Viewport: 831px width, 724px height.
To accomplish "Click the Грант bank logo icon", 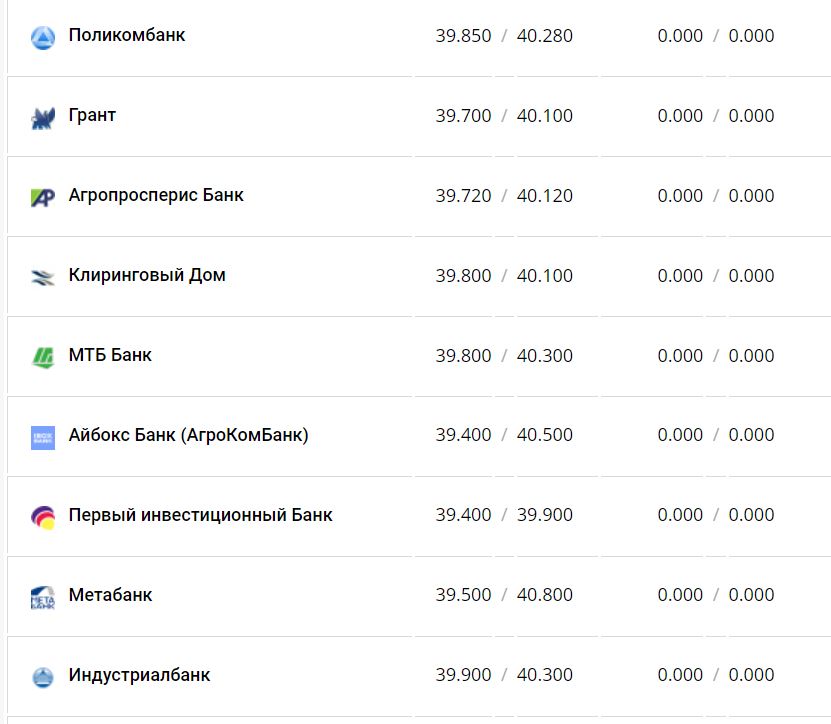I will (x=43, y=118).
